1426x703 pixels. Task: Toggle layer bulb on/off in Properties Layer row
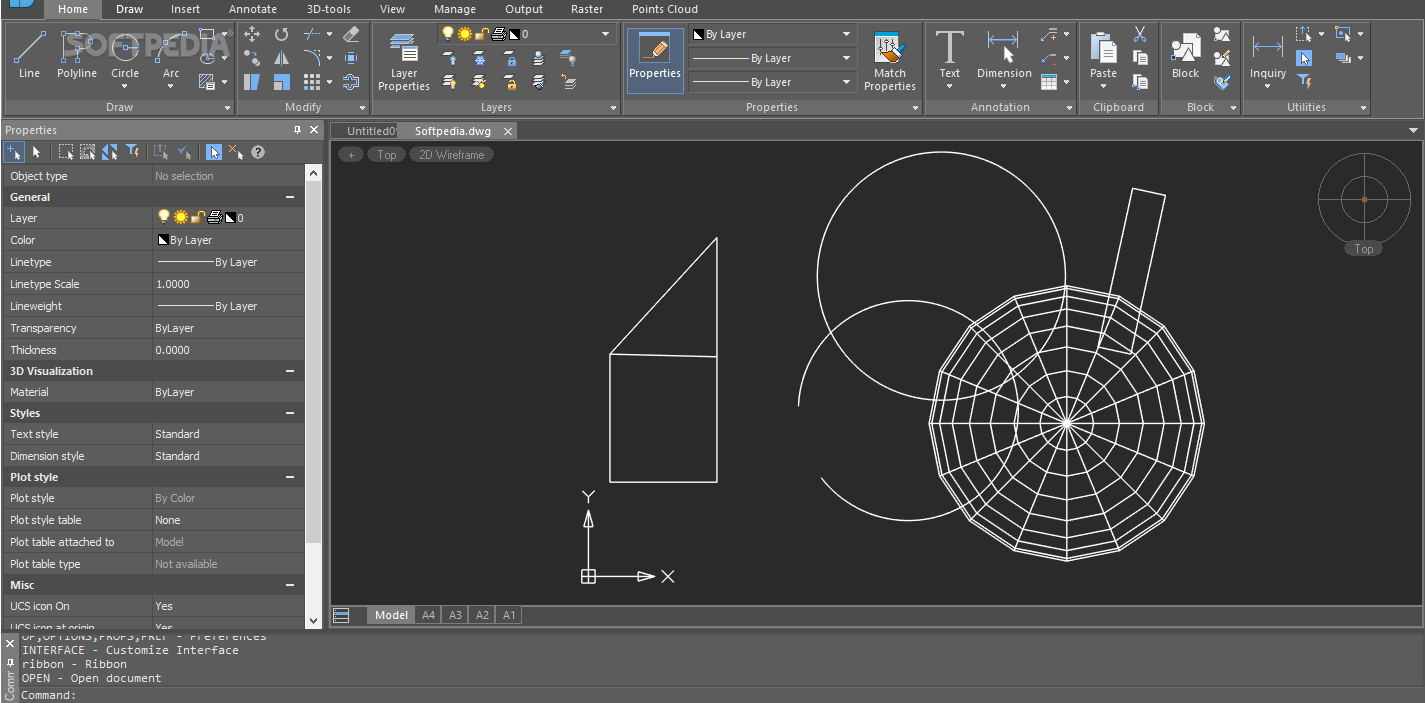(x=164, y=217)
